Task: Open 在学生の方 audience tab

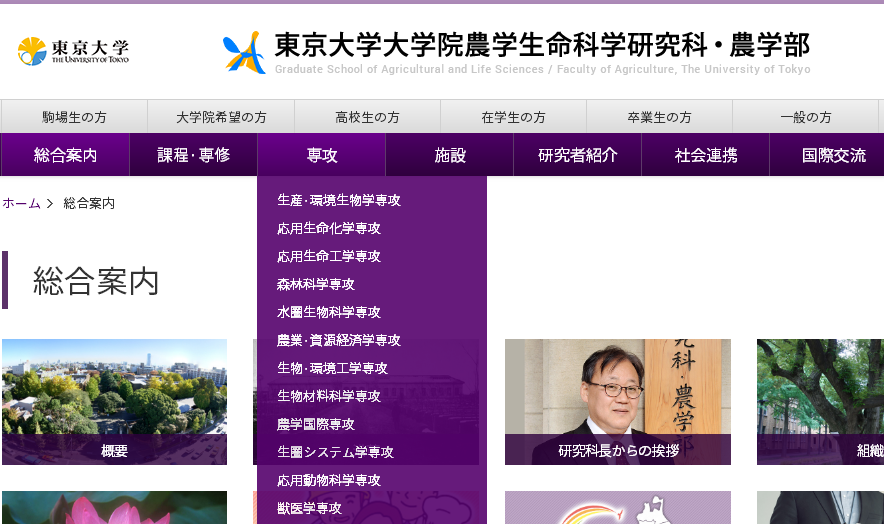Action: coord(513,117)
